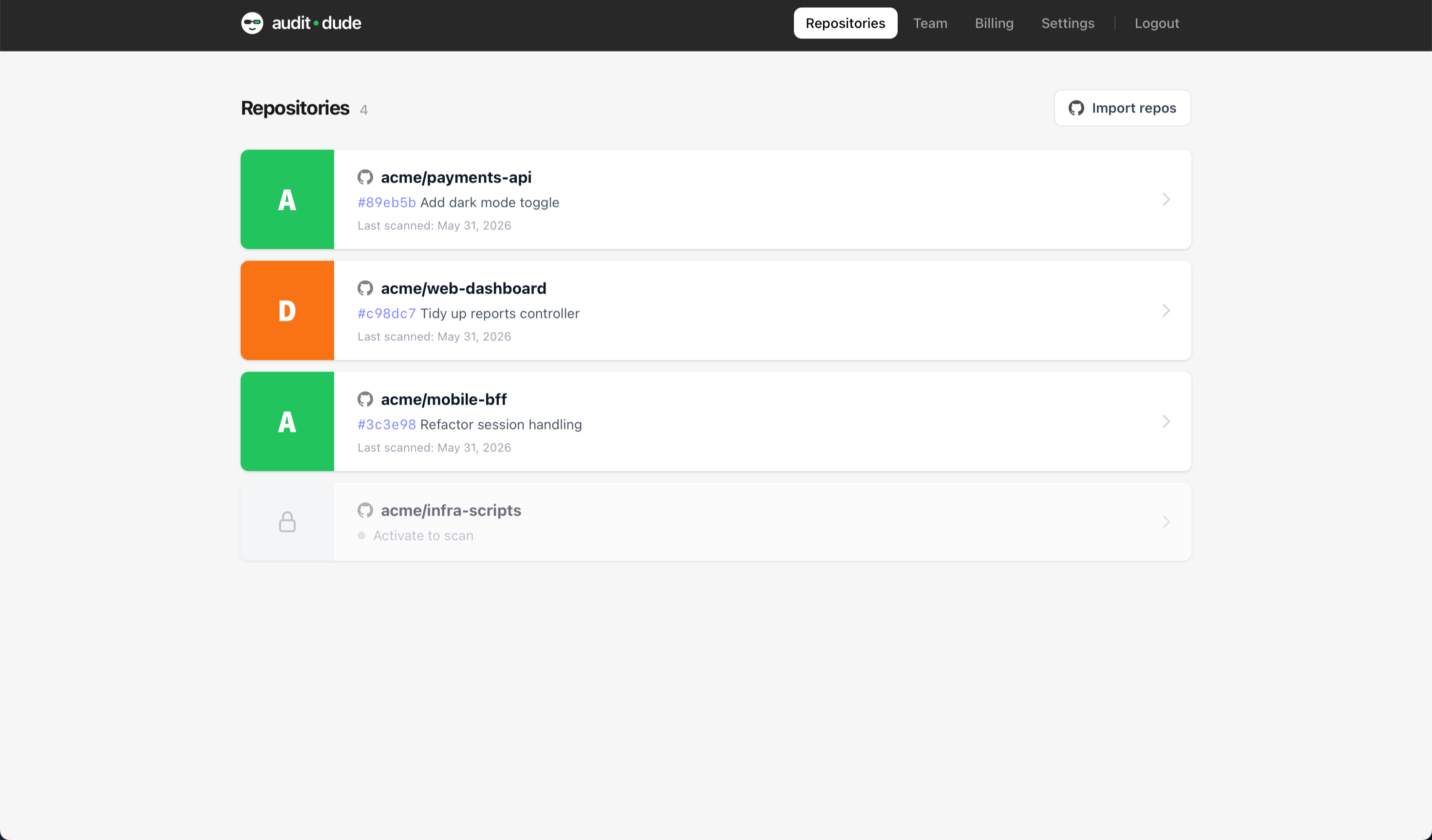Image resolution: width=1432 pixels, height=840 pixels.
Task: Click the Tidy up reports controller commit message
Action: point(500,314)
